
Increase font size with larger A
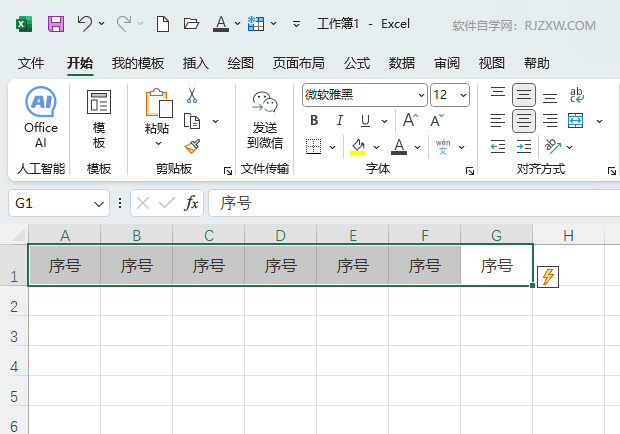(x=410, y=120)
